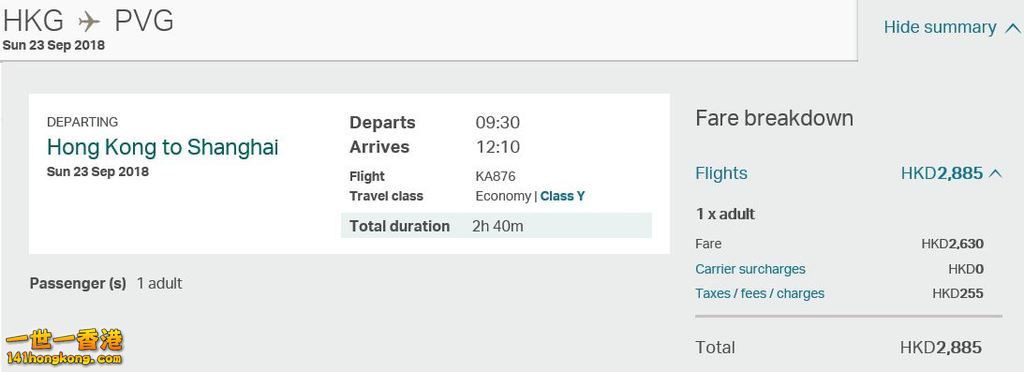Click the Total HKD2,885 amount
This screenshot has width=1024, height=372.
(940, 348)
